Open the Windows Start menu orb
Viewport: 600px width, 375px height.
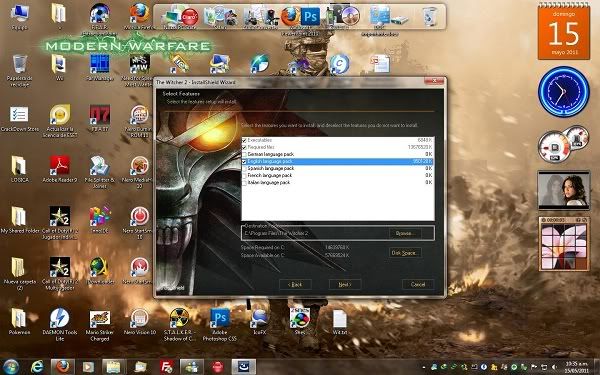coord(11,367)
